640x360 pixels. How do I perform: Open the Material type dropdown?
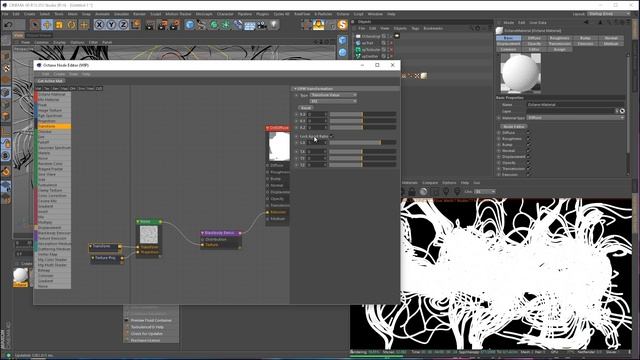(x=575, y=118)
